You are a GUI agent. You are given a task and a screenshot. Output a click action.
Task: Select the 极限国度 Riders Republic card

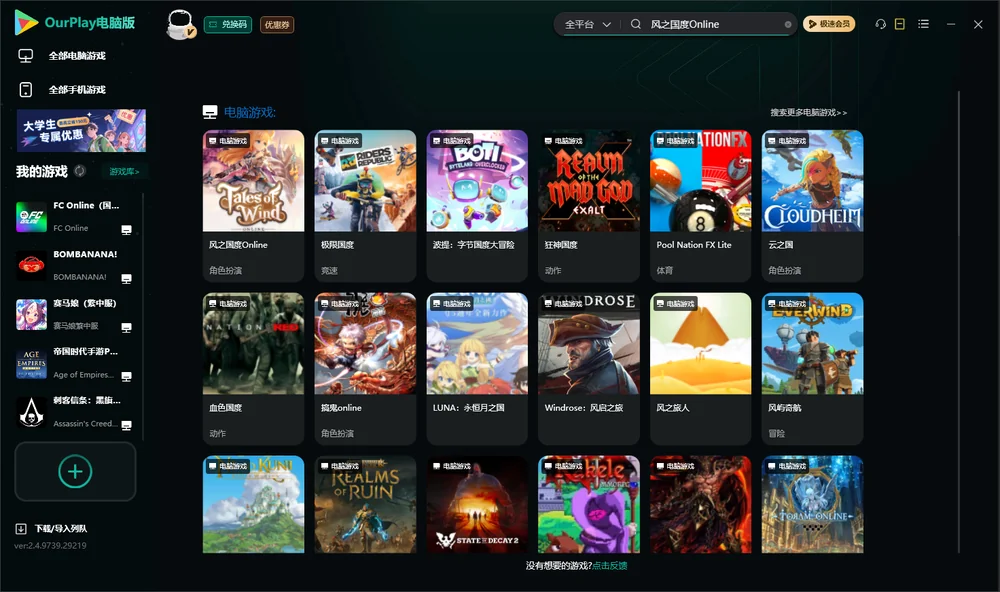tap(365, 205)
